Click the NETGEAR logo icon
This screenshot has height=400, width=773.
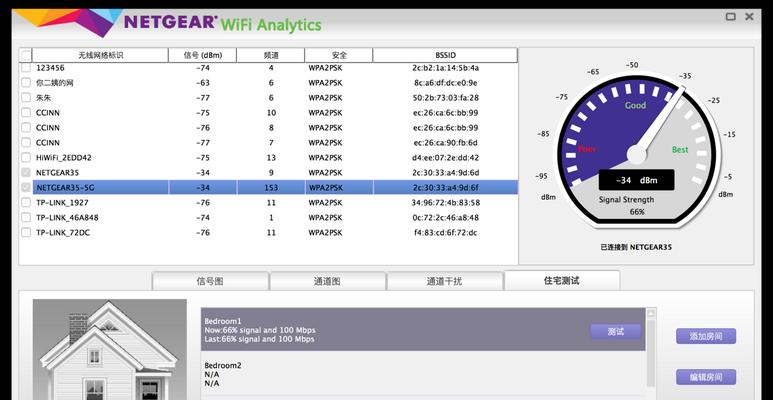pyautogui.click(x=68, y=21)
